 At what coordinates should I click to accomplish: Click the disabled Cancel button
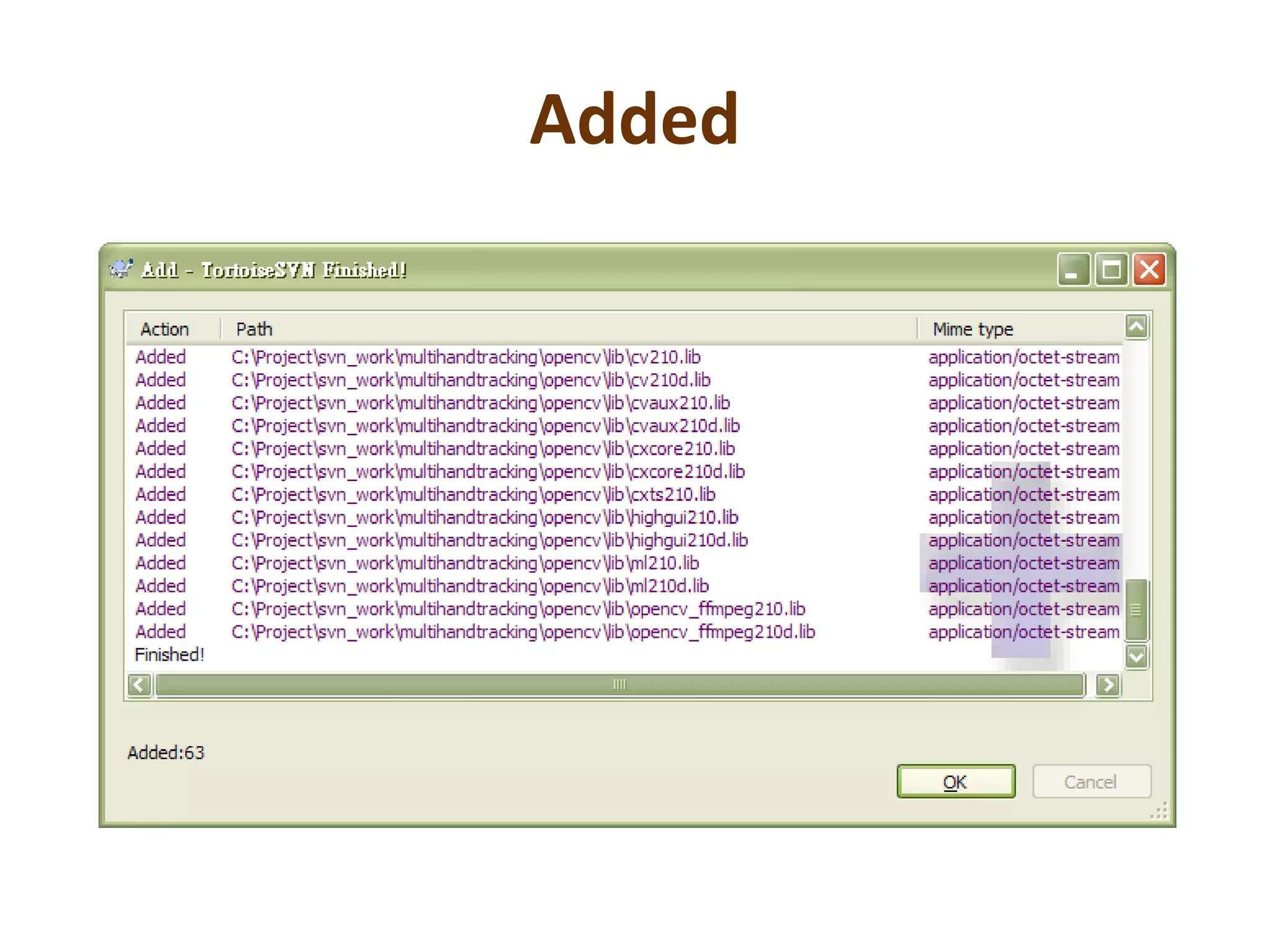[1091, 782]
